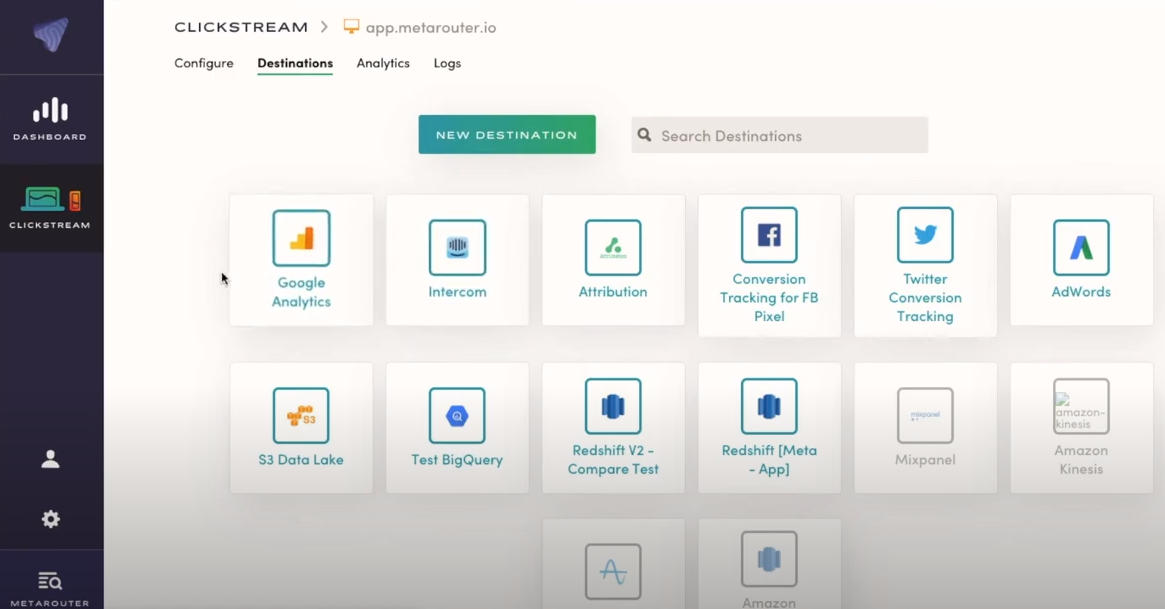This screenshot has width=1165, height=609.
Task: Select the Redshift [Meta - App] tile
Action: (769, 427)
